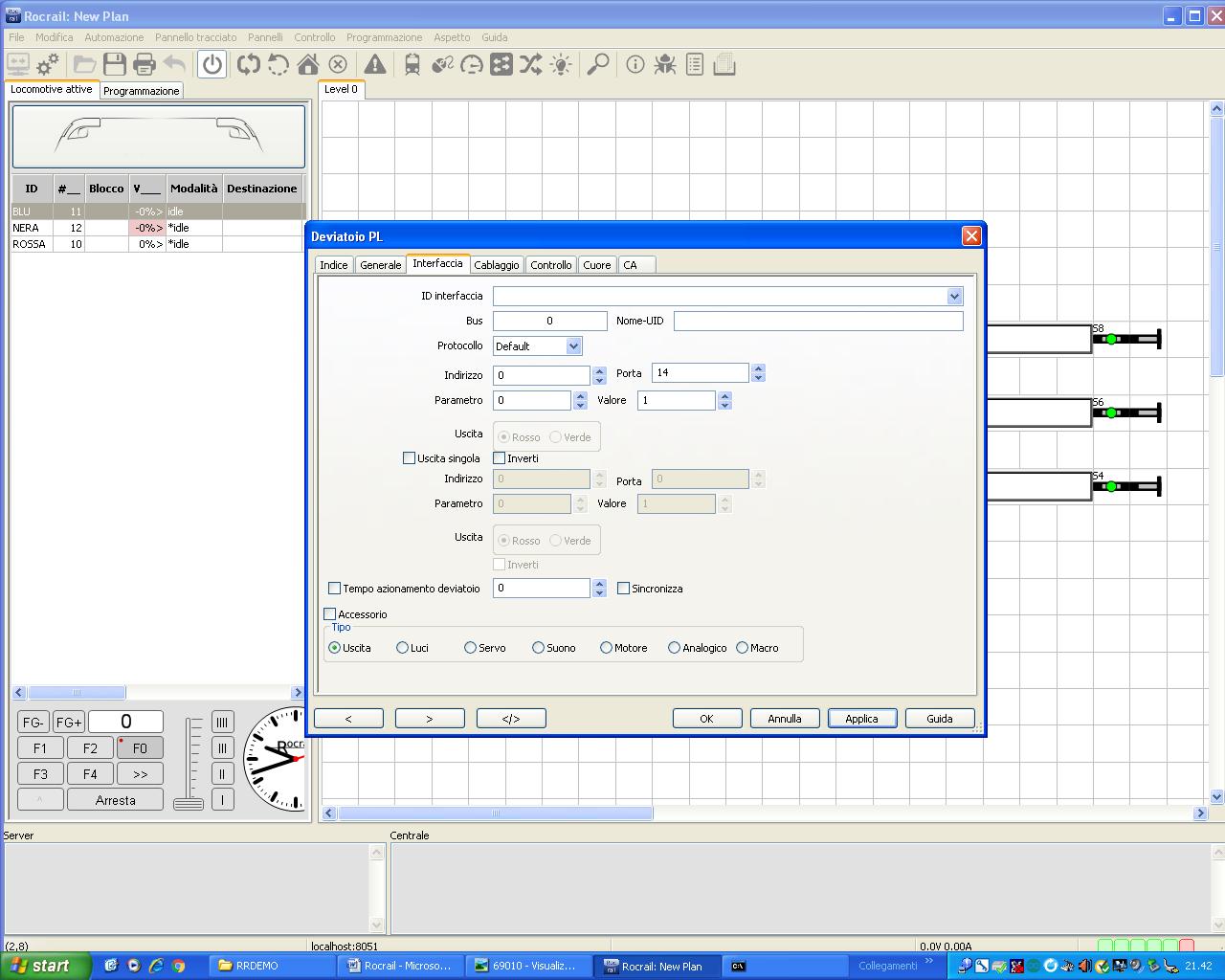Increase the first Indirizzo spinner value

tap(599, 371)
